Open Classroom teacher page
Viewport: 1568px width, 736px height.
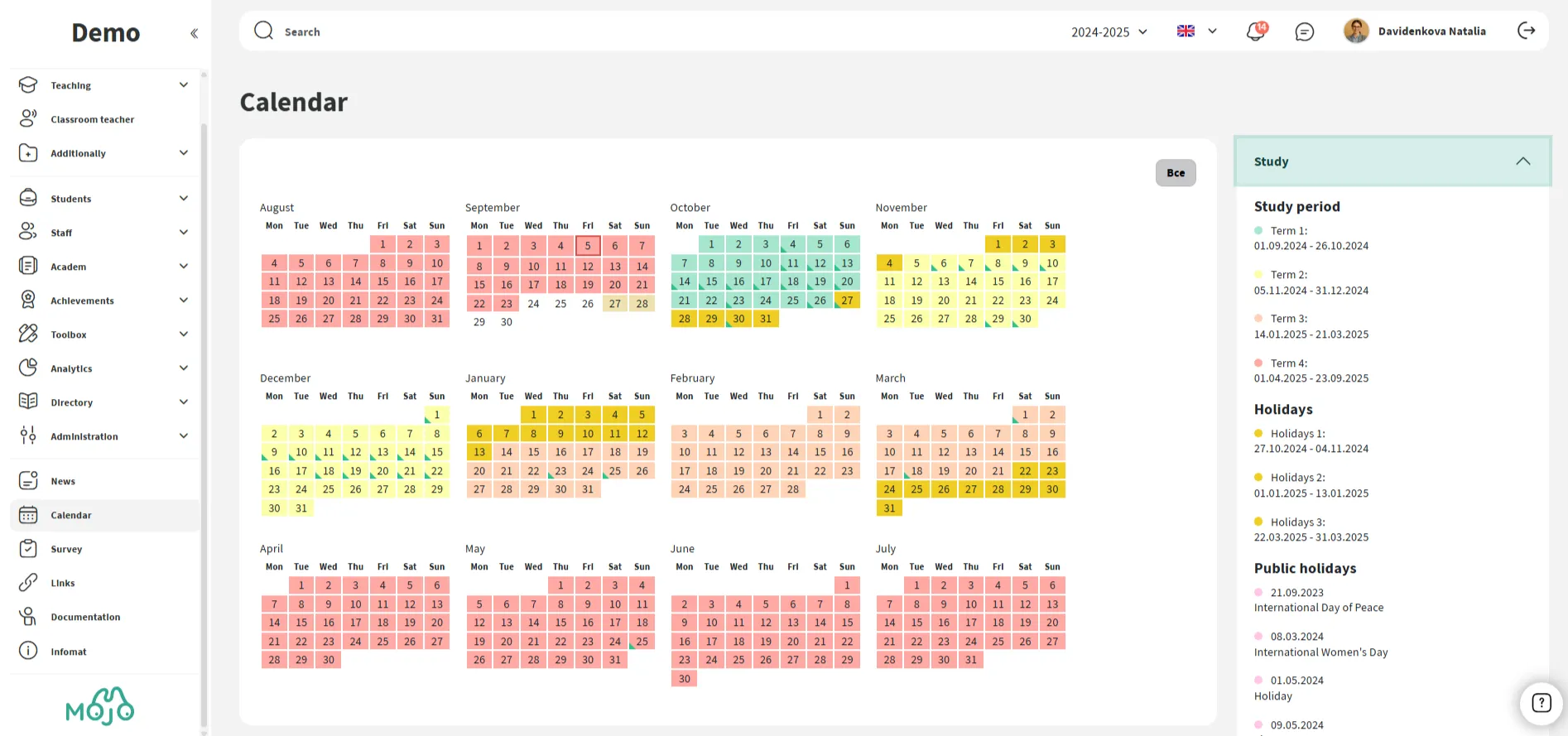(x=92, y=119)
